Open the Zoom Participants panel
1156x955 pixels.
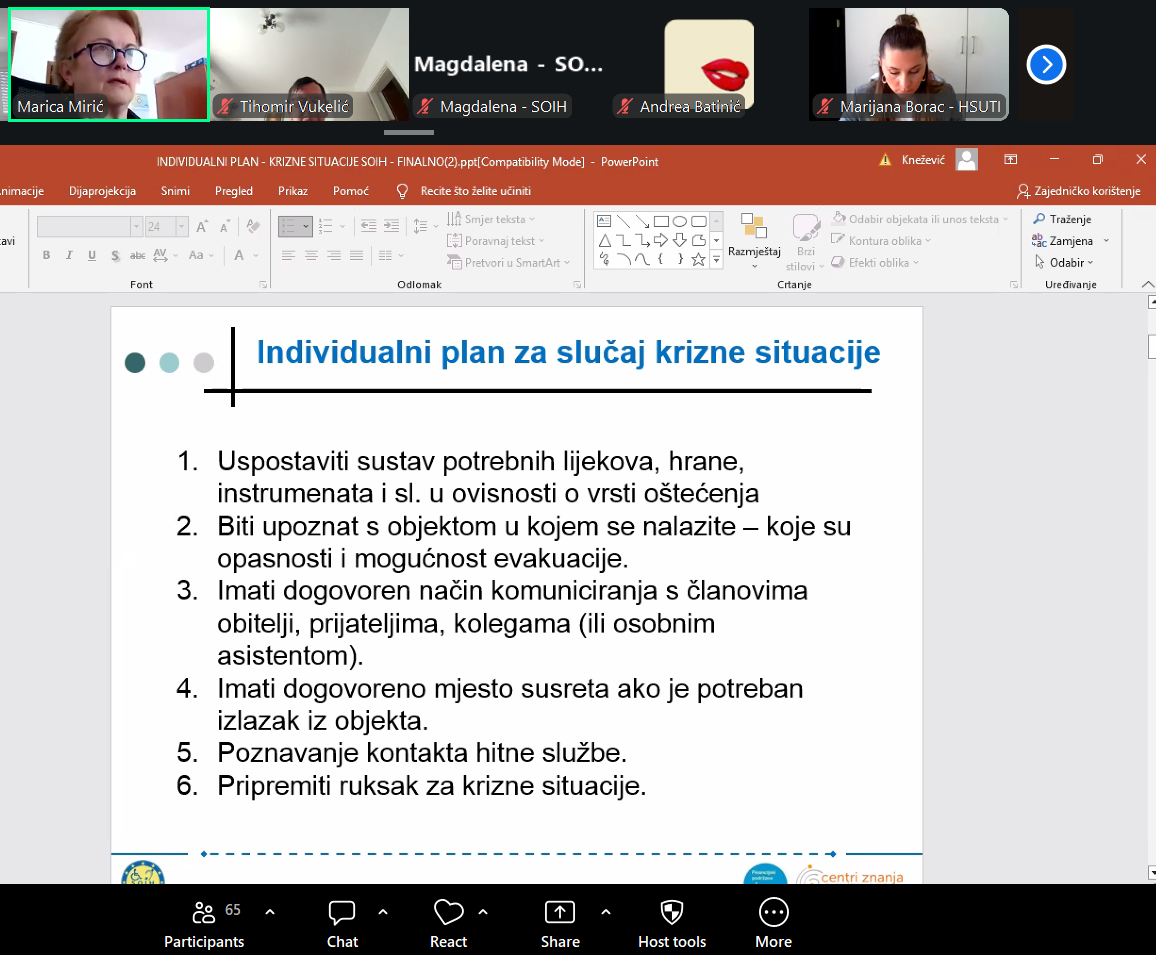204,922
